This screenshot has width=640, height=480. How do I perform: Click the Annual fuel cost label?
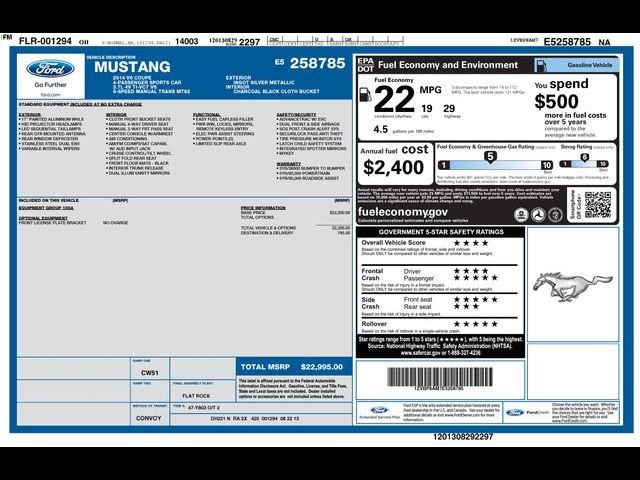394,150
